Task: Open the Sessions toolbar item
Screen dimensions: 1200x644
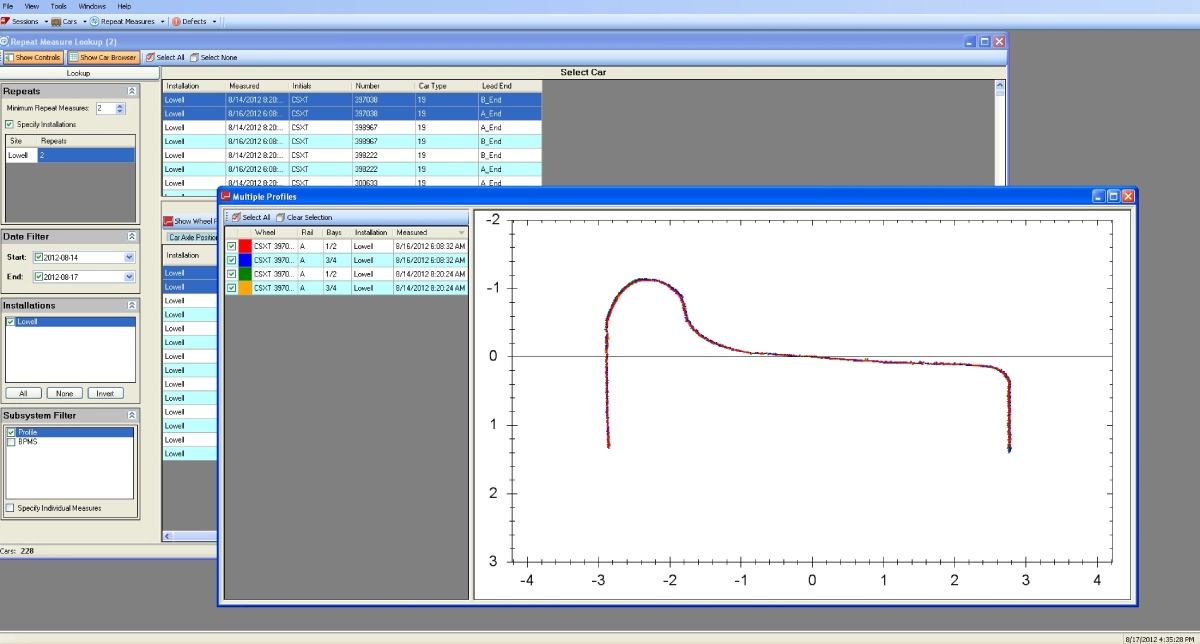Action: 22,21
